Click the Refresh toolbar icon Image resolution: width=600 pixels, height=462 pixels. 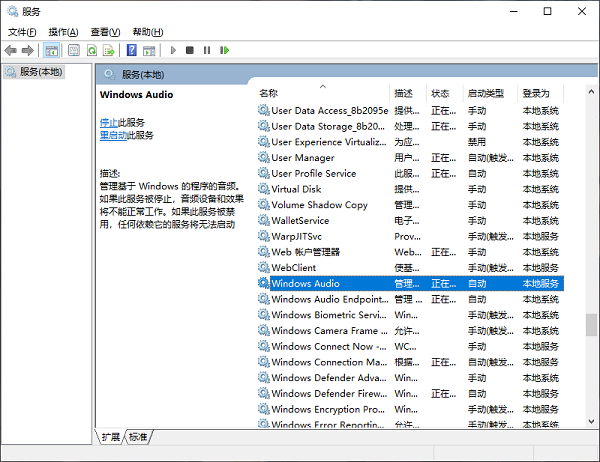(92, 50)
